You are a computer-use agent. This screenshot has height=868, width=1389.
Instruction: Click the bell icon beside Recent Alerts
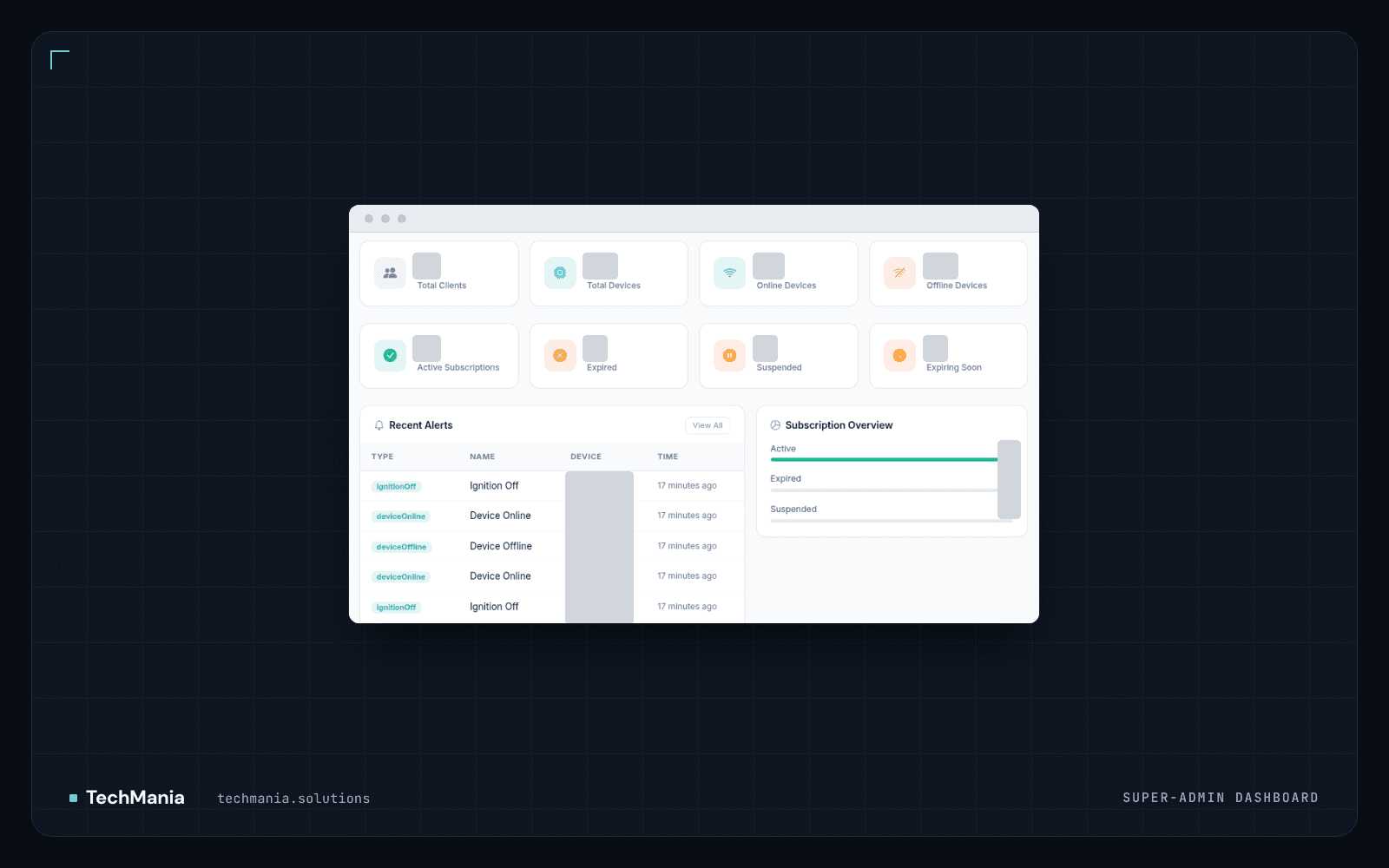coord(379,425)
